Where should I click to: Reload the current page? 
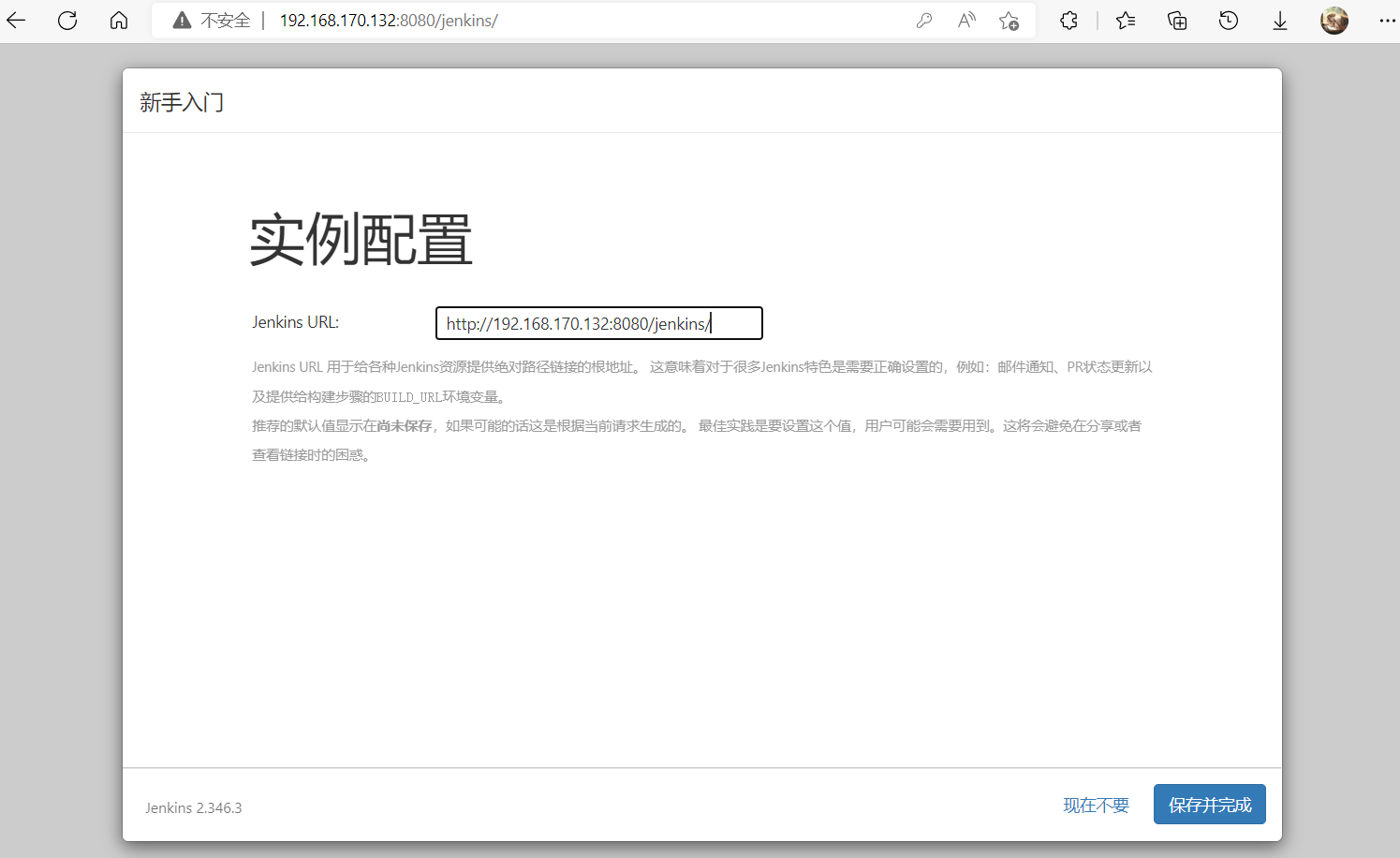[x=67, y=21]
